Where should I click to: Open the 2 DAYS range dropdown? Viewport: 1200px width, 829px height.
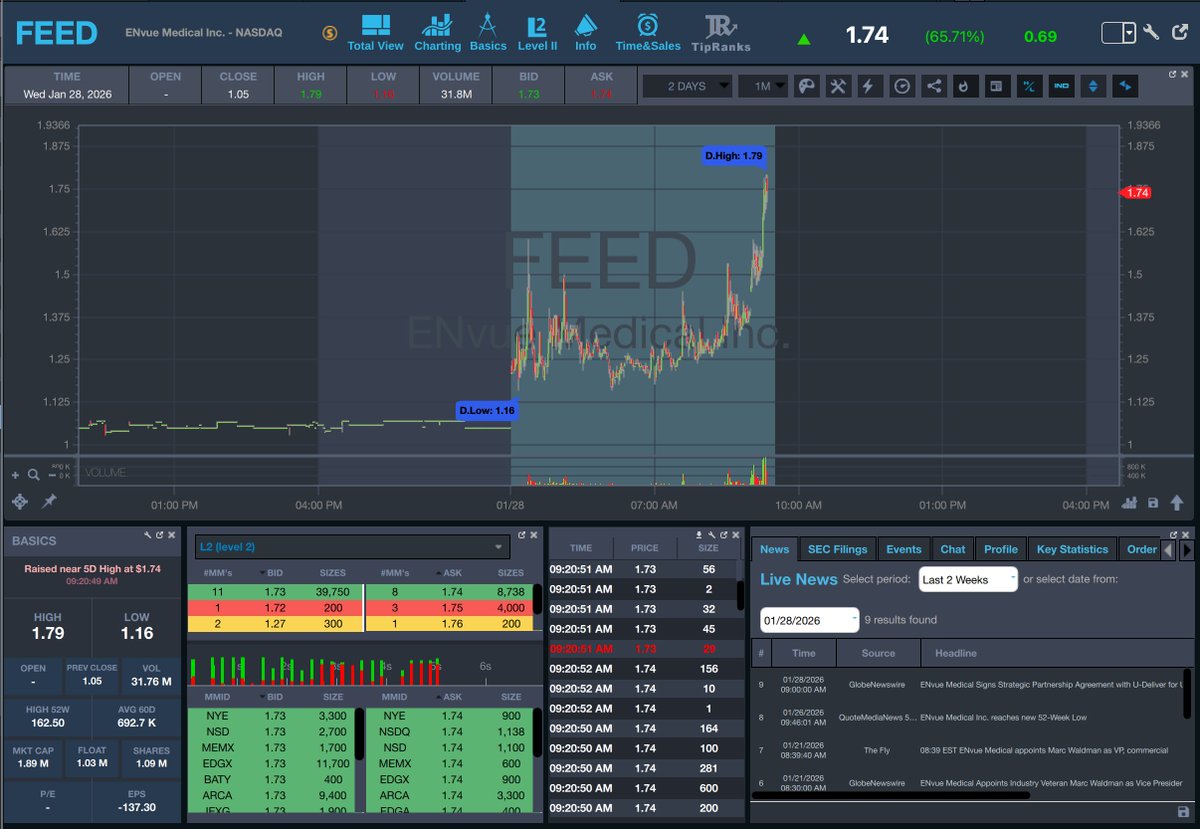[x=687, y=86]
